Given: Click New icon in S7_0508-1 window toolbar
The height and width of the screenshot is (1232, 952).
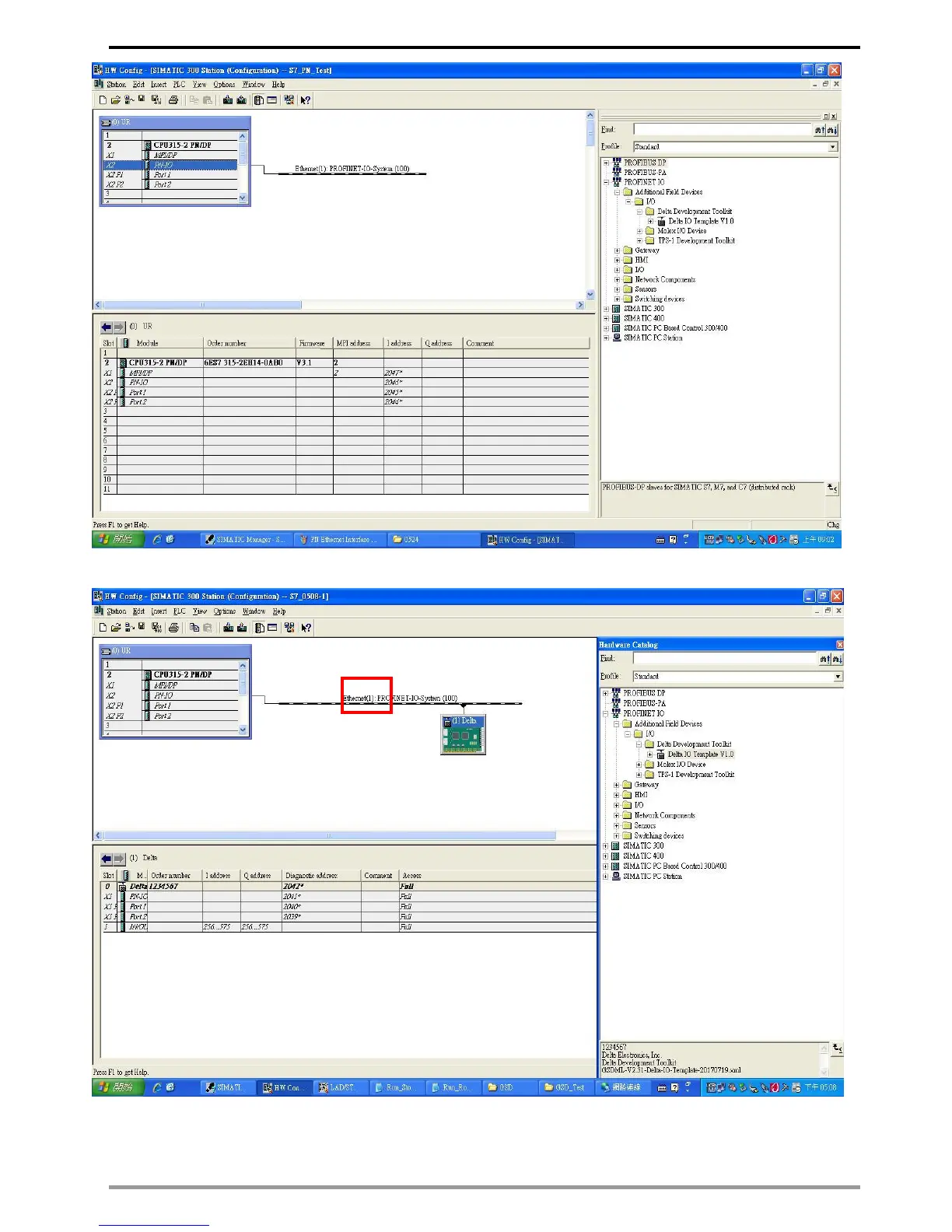Looking at the screenshot, I should (x=103, y=628).
